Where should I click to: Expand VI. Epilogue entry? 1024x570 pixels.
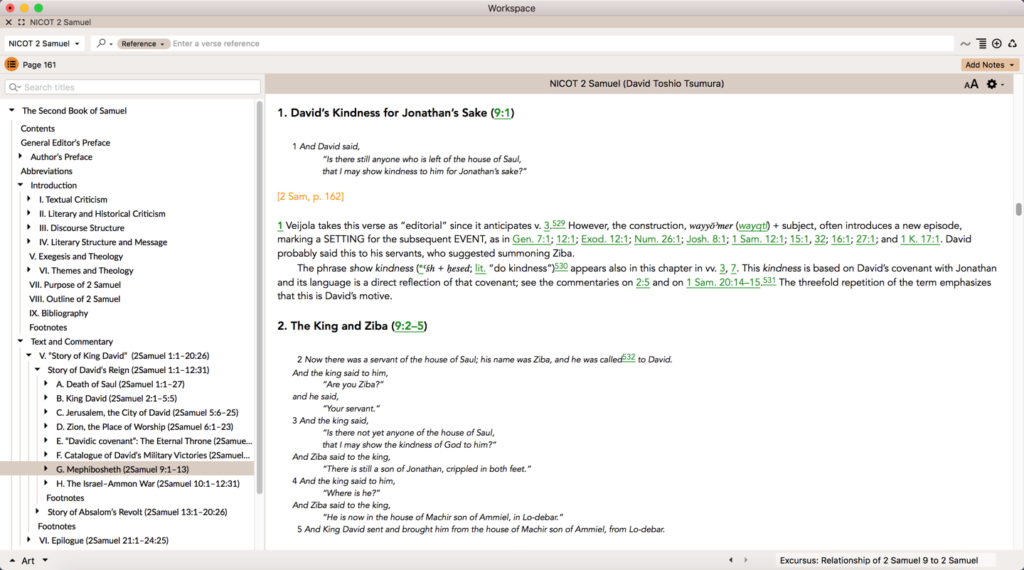click(29, 539)
